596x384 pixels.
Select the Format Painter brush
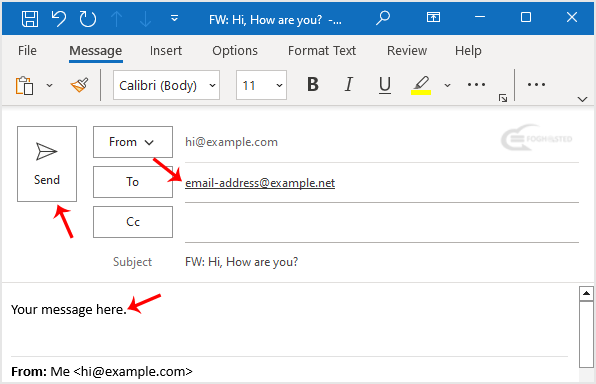[79, 85]
